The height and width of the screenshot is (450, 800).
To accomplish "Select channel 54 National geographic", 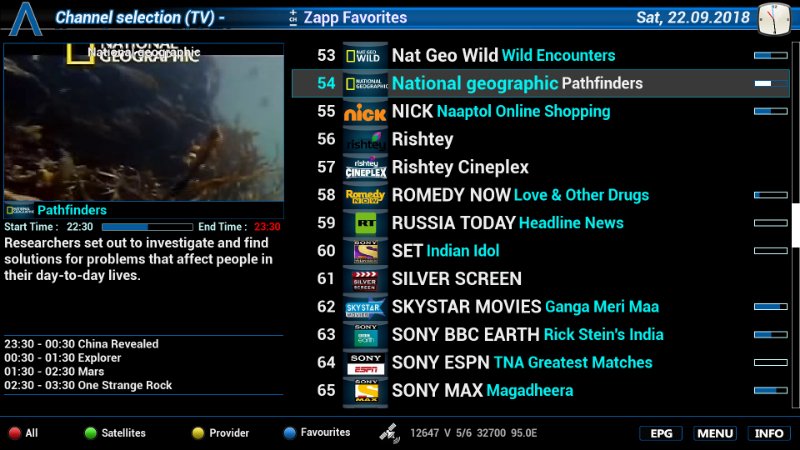I will (x=540, y=84).
